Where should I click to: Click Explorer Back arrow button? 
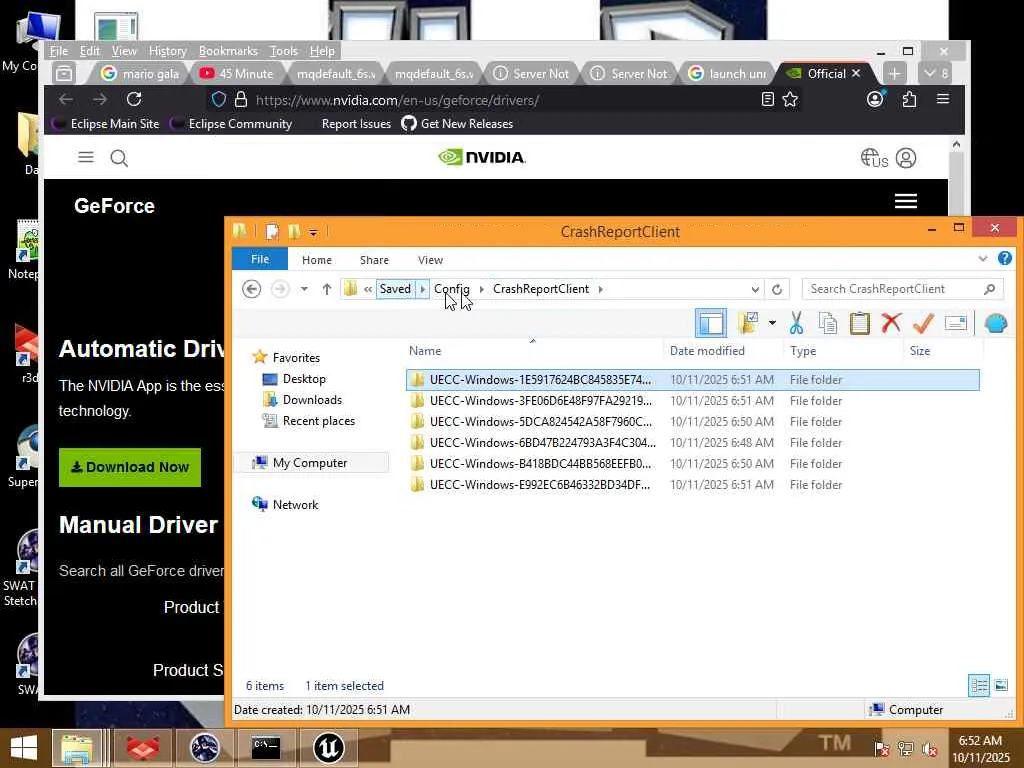(x=251, y=289)
